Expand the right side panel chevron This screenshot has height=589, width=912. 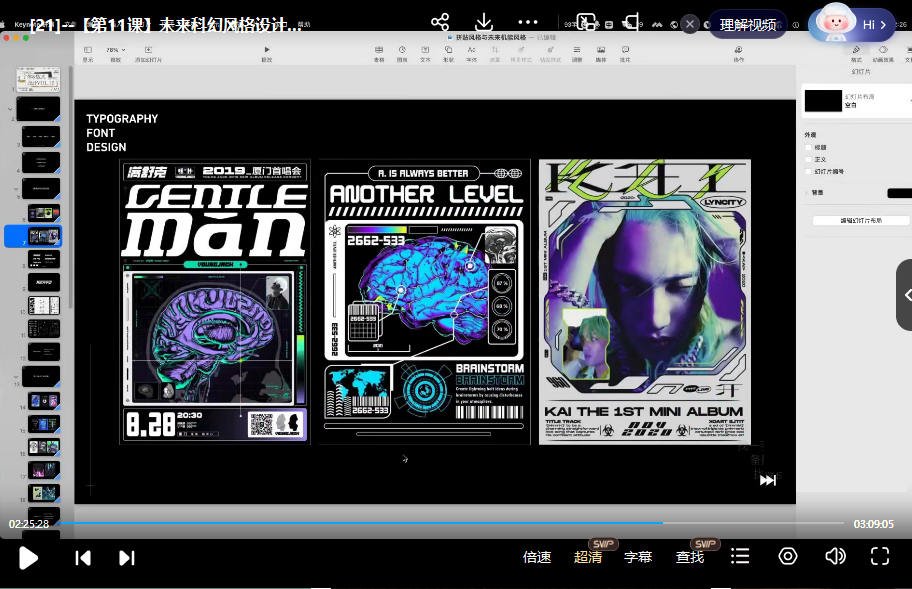point(905,295)
